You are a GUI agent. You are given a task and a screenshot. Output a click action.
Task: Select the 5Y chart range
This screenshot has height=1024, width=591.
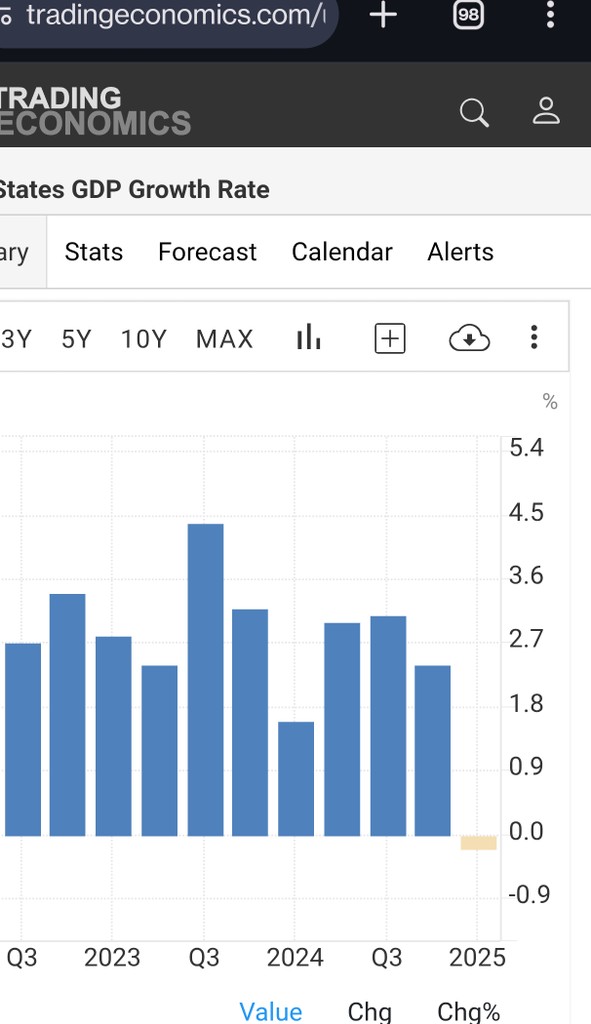coord(76,339)
